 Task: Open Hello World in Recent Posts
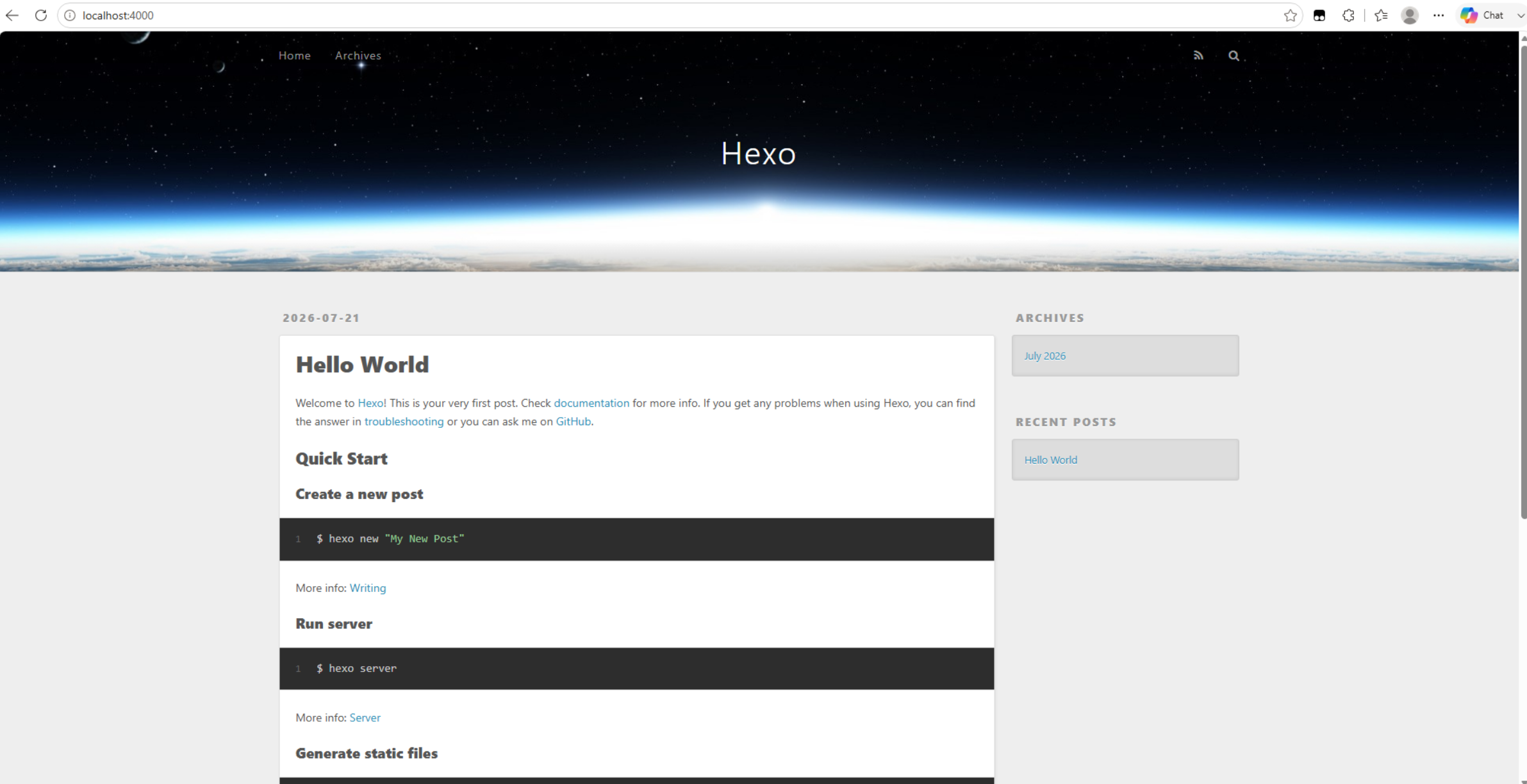tap(1051, 460)
